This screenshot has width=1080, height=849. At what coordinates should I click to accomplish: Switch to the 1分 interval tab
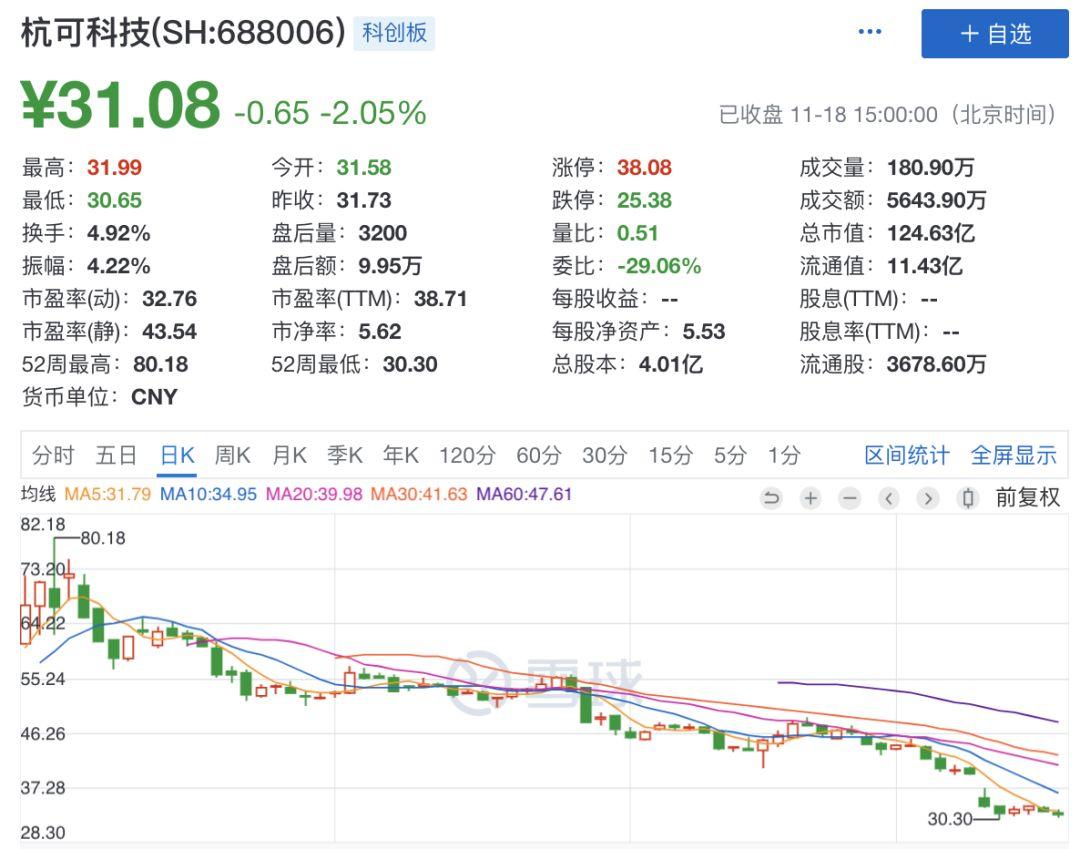[x=784, y=455]
